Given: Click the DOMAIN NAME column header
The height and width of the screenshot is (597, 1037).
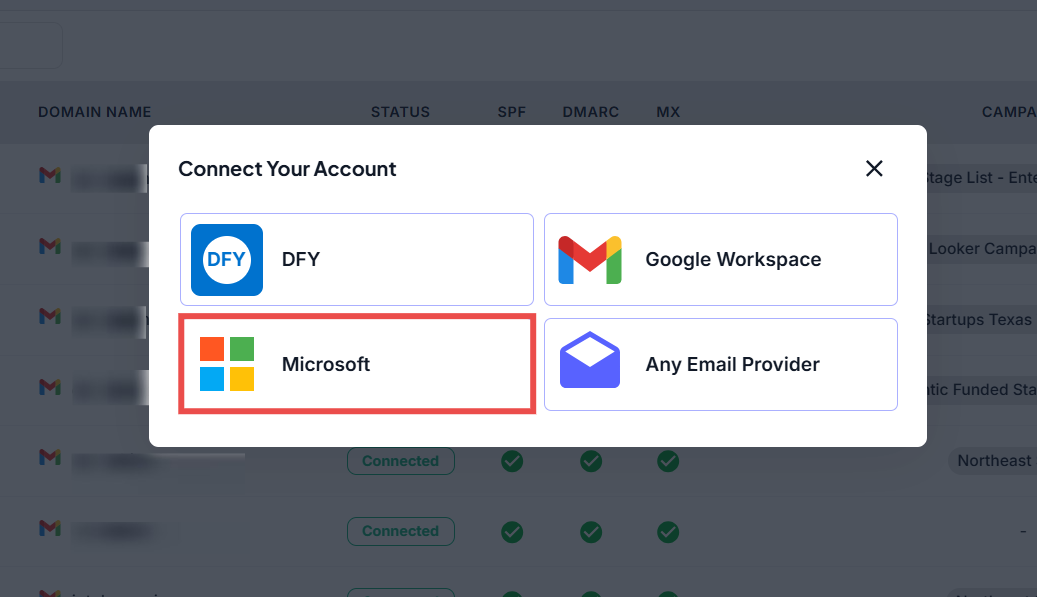Looking at the screenshot, I should 95,112.
